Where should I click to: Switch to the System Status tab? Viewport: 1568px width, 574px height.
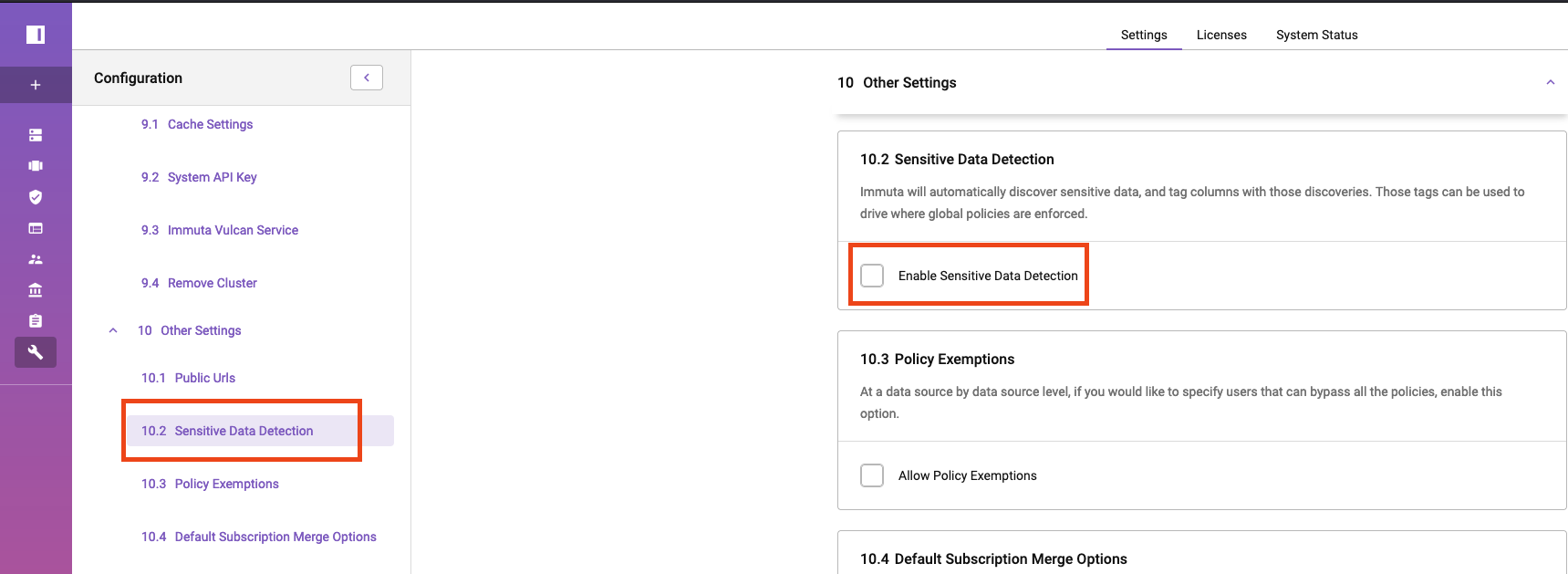tap(1316, 35)
